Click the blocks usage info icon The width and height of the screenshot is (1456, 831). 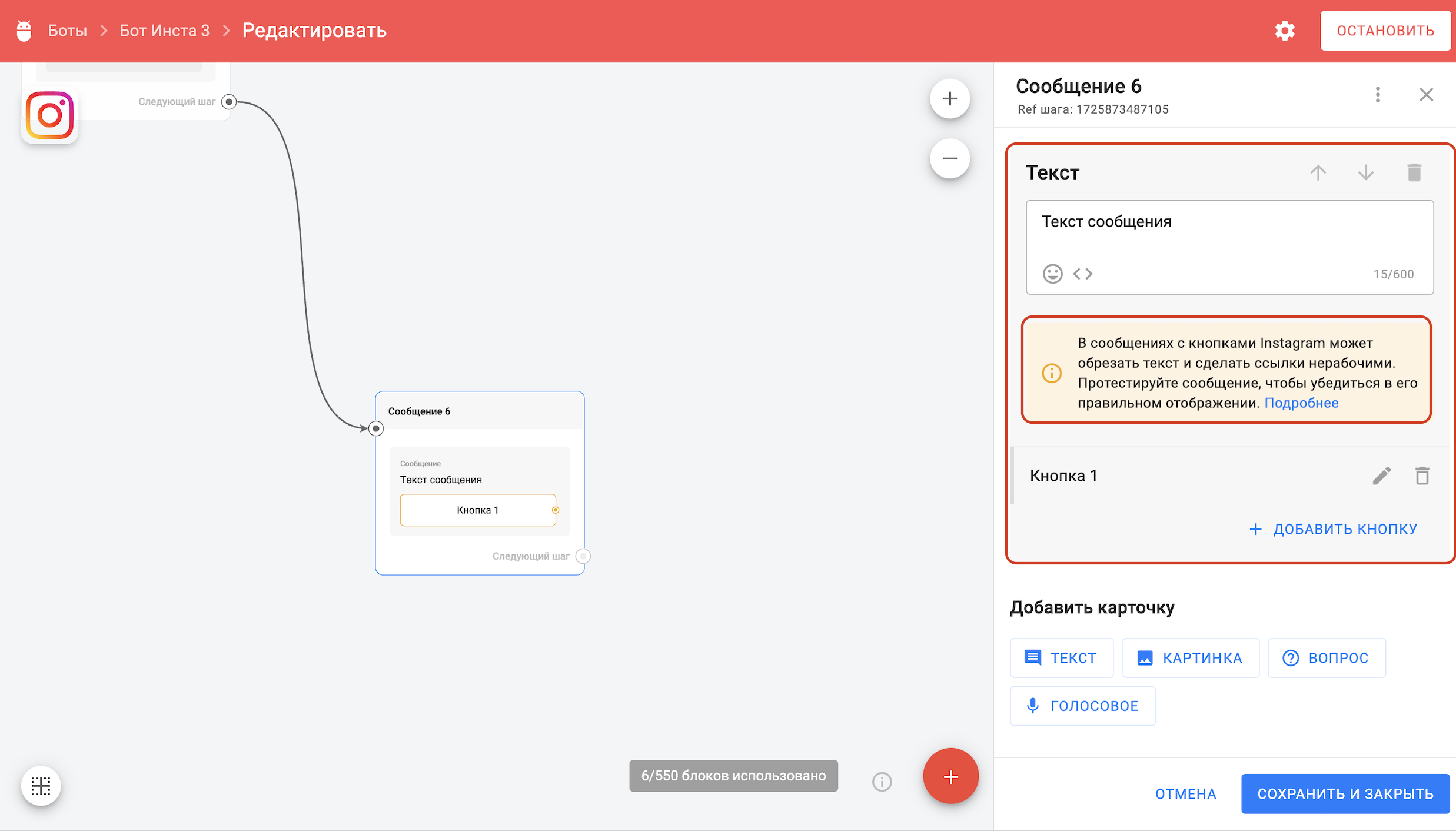pyautogui.click(x=881, y=782)
